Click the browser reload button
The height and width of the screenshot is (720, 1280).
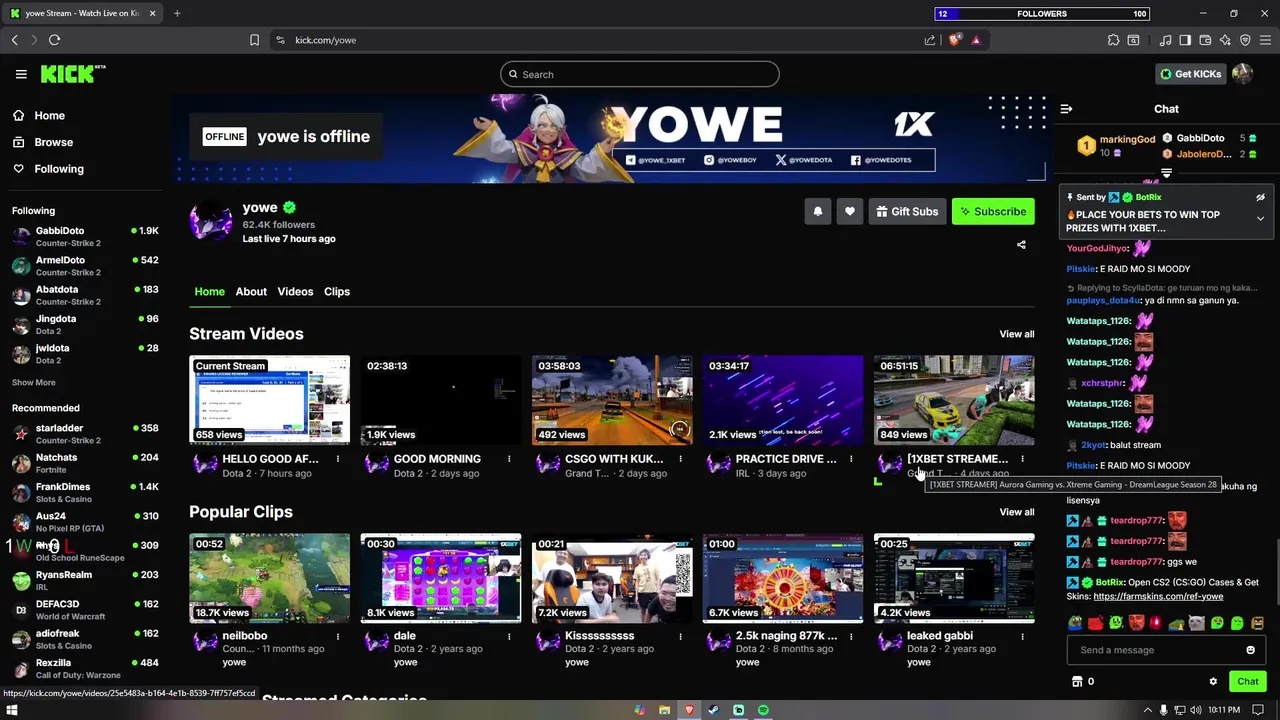(x=54, y=40)
